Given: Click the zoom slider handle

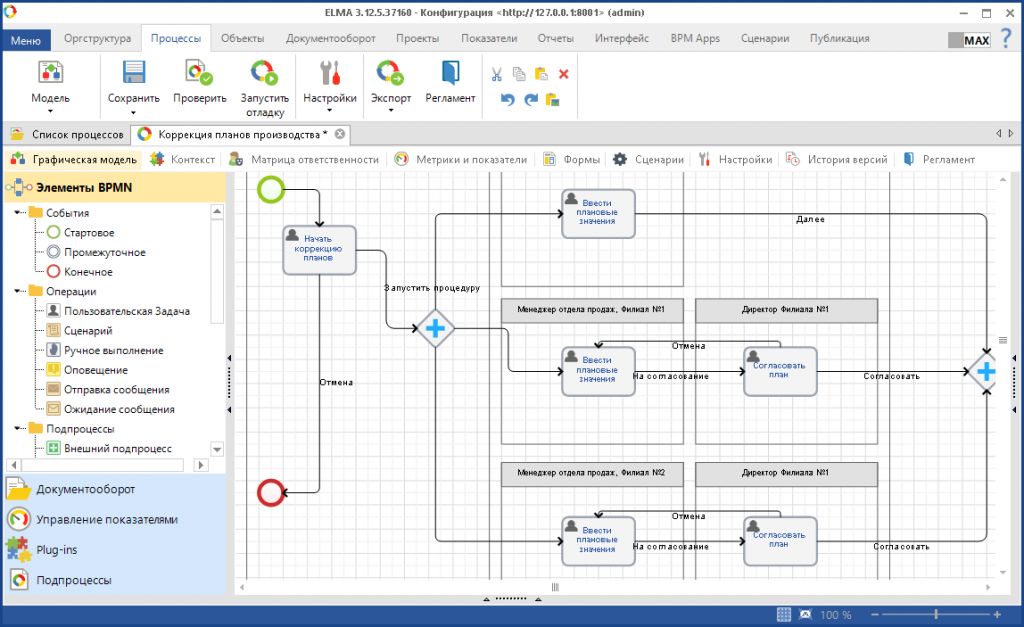Looking at the screenshot, I should [936, 614].
